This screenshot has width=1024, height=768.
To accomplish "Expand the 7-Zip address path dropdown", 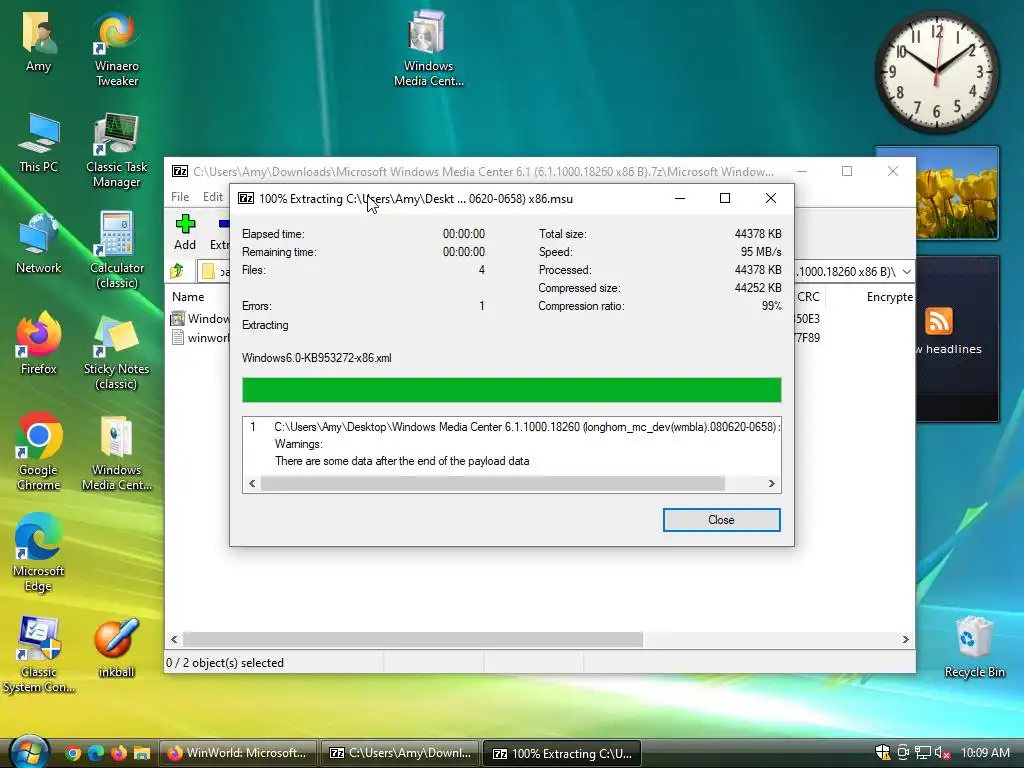I will pyautogui.click(x=906, y=271).
